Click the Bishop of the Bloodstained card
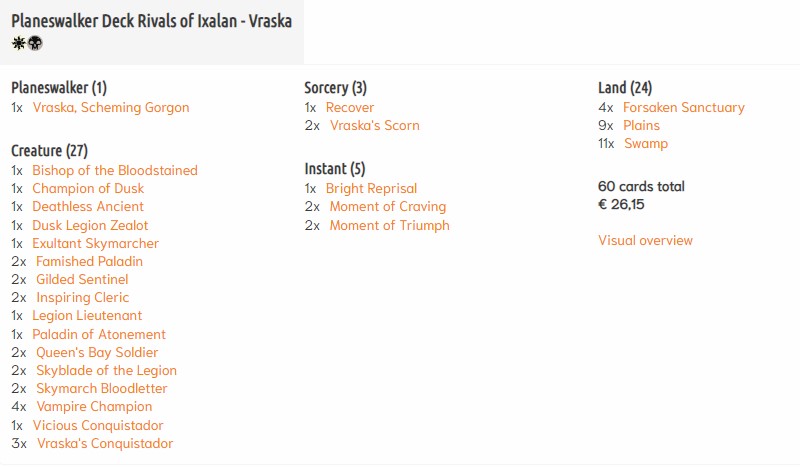This screenshot has height=467, width=800. pos(115,170)
